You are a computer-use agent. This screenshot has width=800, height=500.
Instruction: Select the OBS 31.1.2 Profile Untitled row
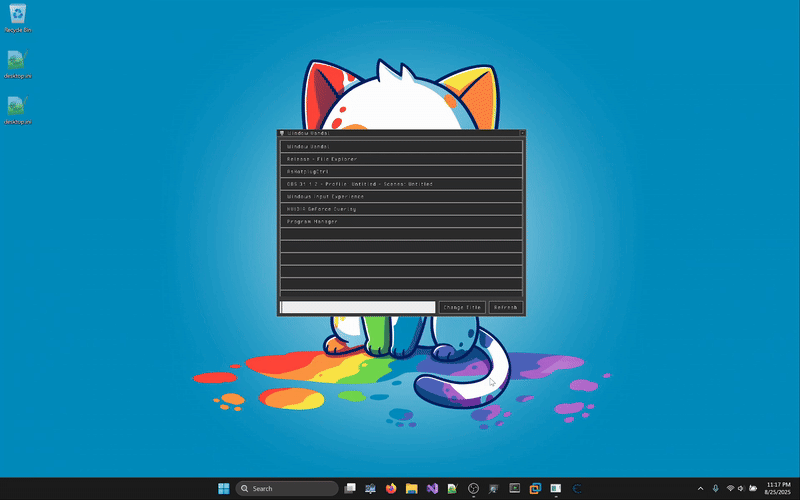pyautogui.click(x=401, y=184)
